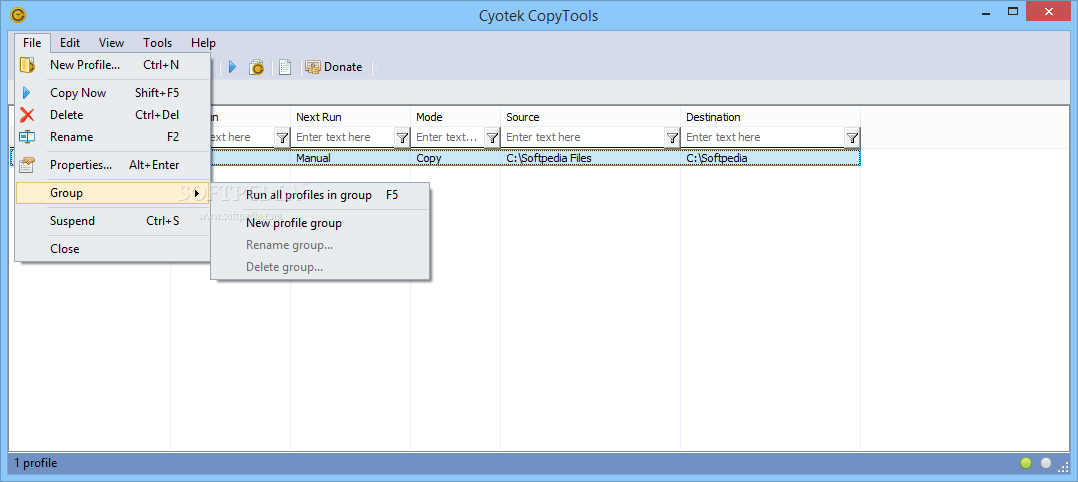The width and height of the screenshot is (1078, 482).
Task: Choose Rename in the File menu
Action: tap(113, 137)
